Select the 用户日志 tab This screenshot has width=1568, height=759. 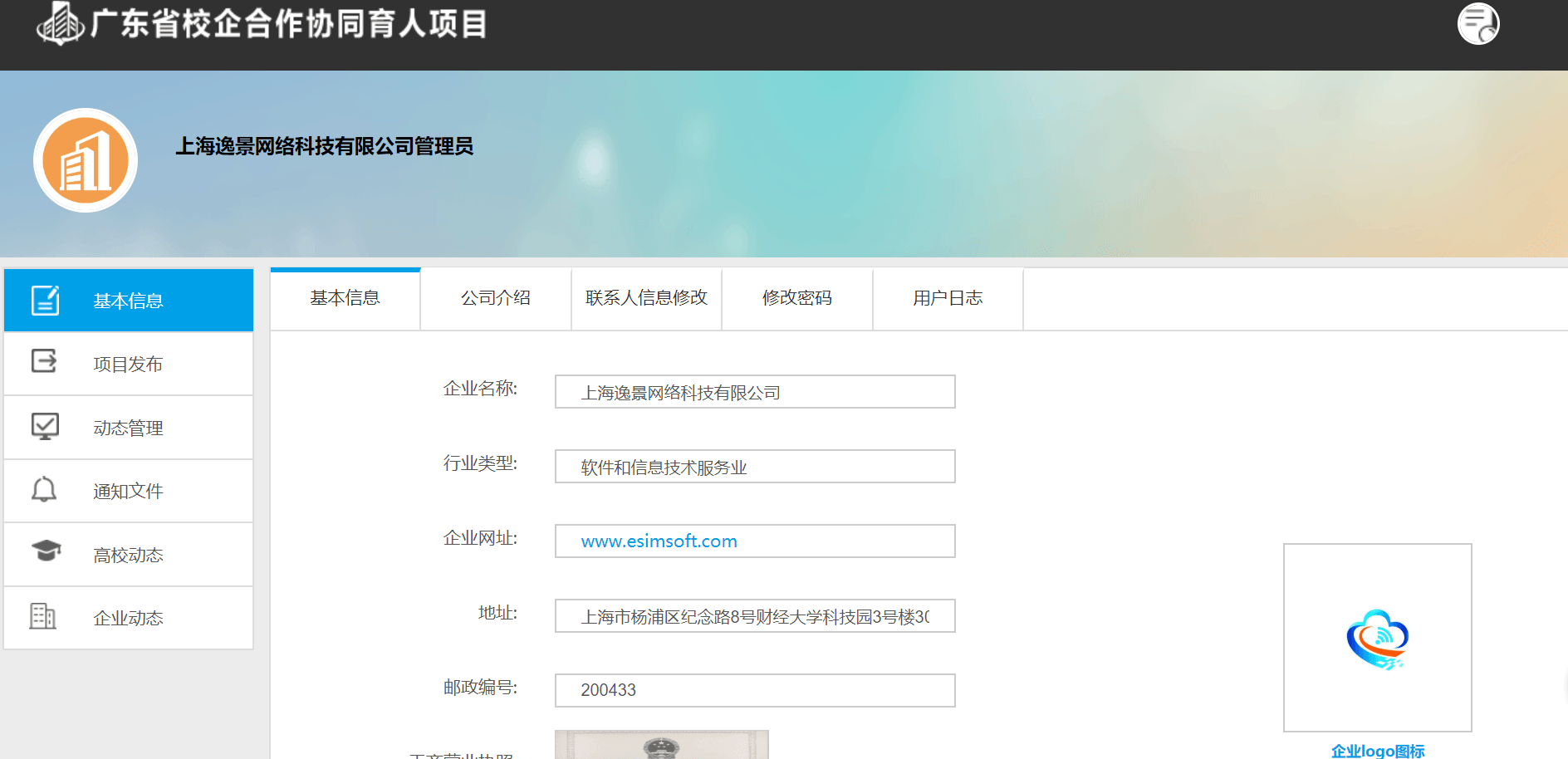948,298
